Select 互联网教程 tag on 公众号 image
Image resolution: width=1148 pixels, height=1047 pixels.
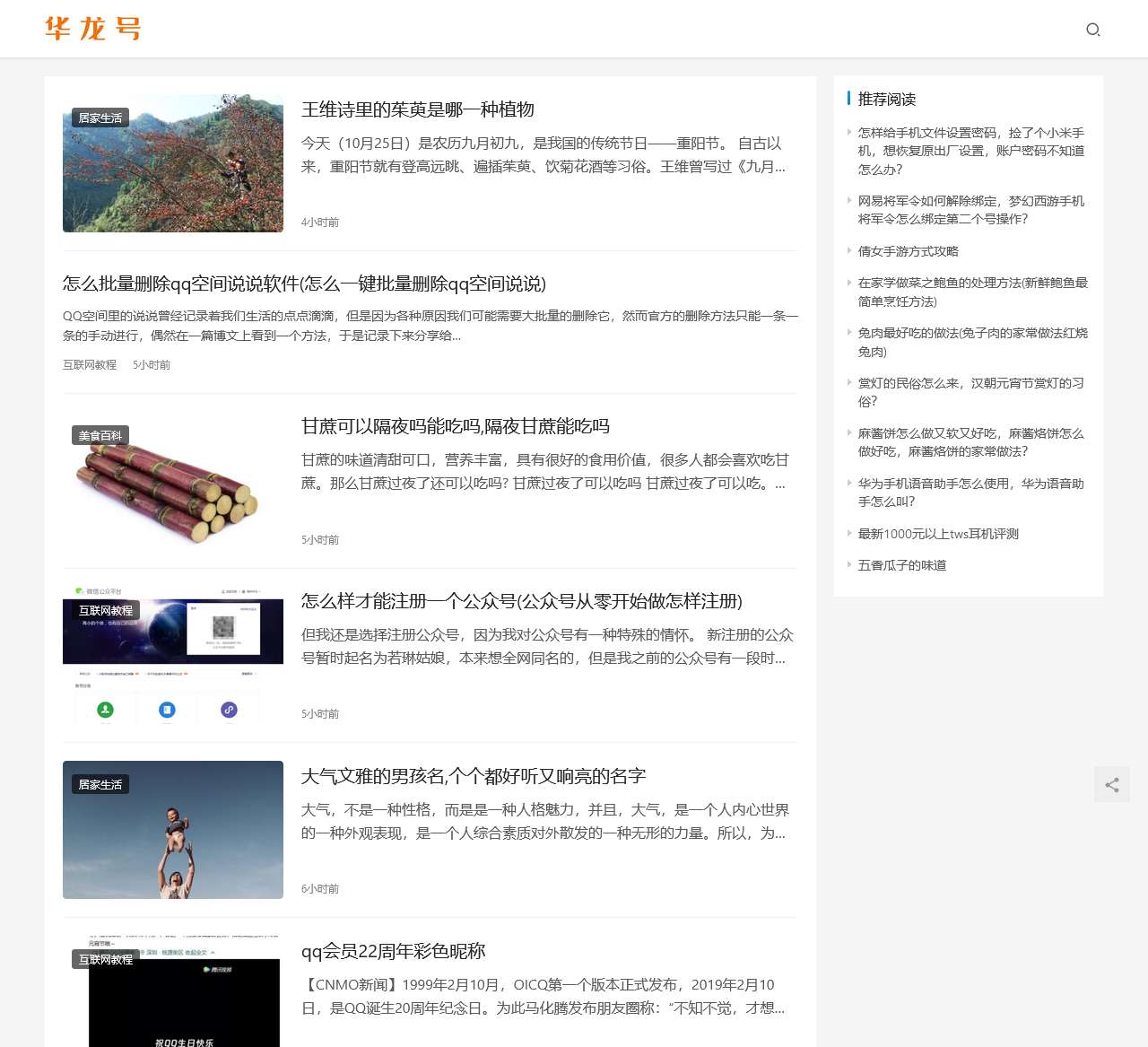(x=106, y=610)
